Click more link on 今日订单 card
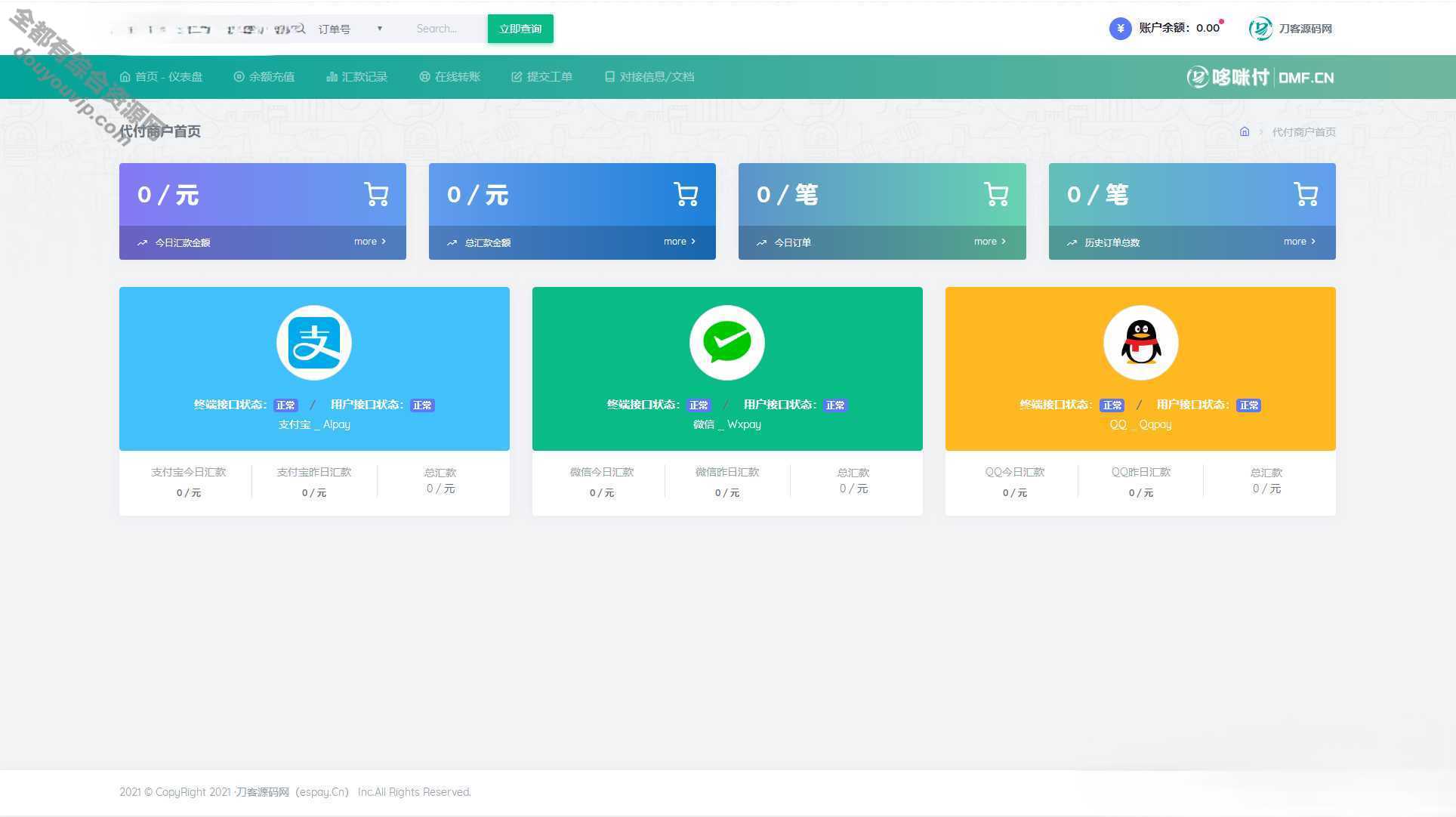The height and width of the screenshot is (817, 1456). (x=990, y=242)
